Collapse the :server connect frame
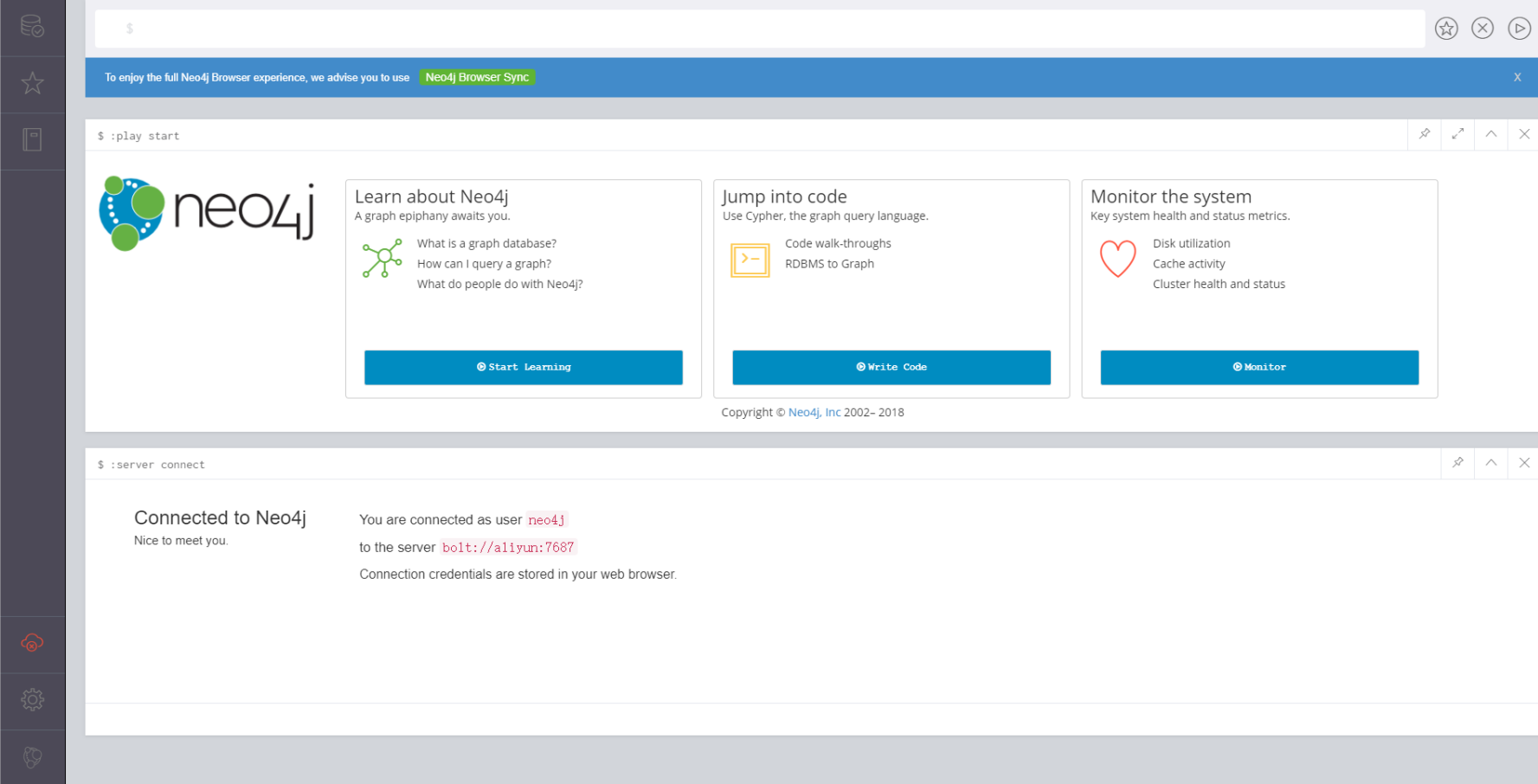Viewport: 1538px width, 784px height. pos(1490,463)
